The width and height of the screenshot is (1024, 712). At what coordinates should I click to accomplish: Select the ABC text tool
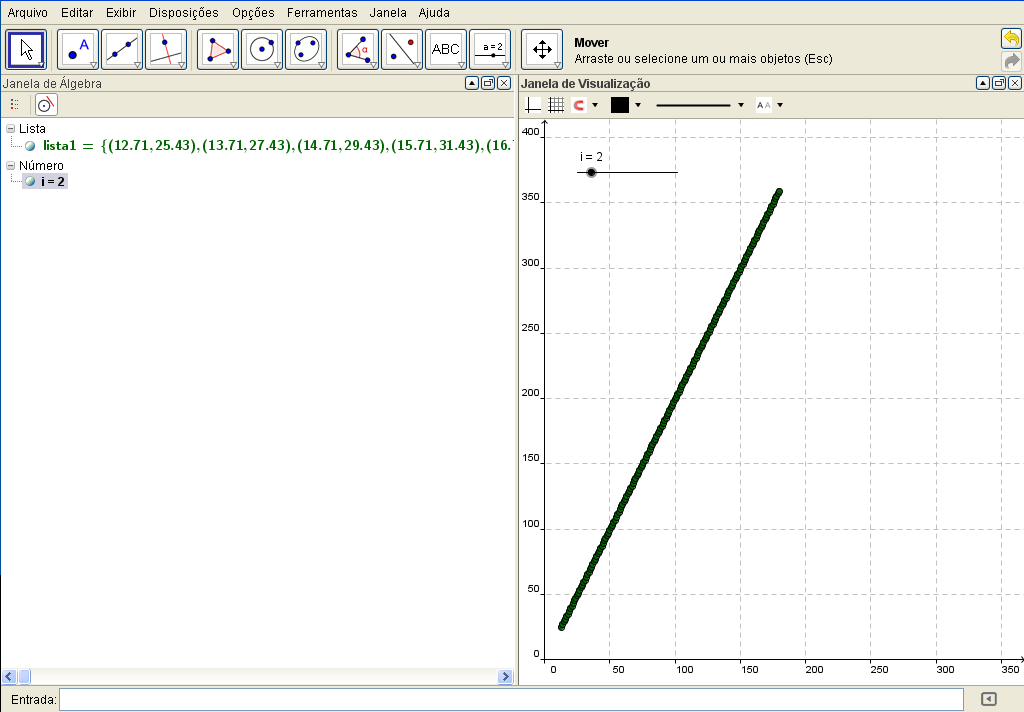point(446,49)
